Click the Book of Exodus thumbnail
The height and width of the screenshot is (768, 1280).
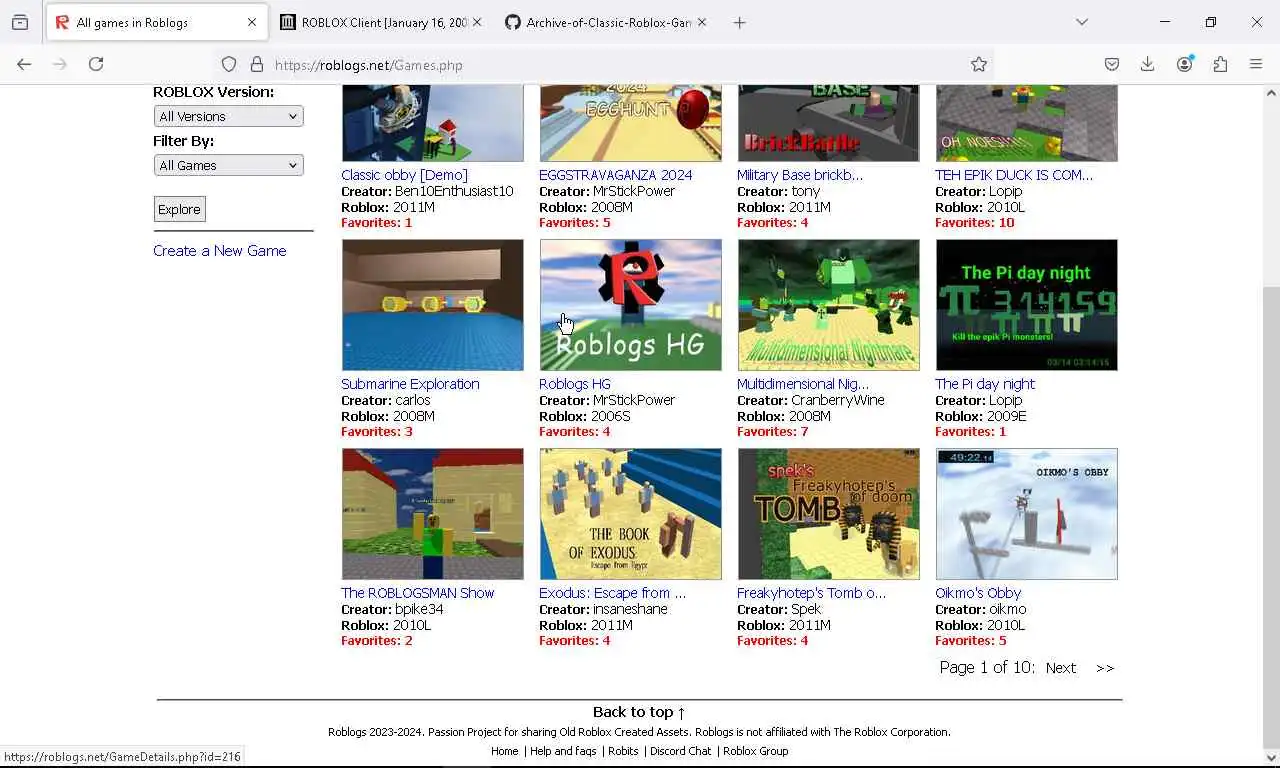(631, 514)
